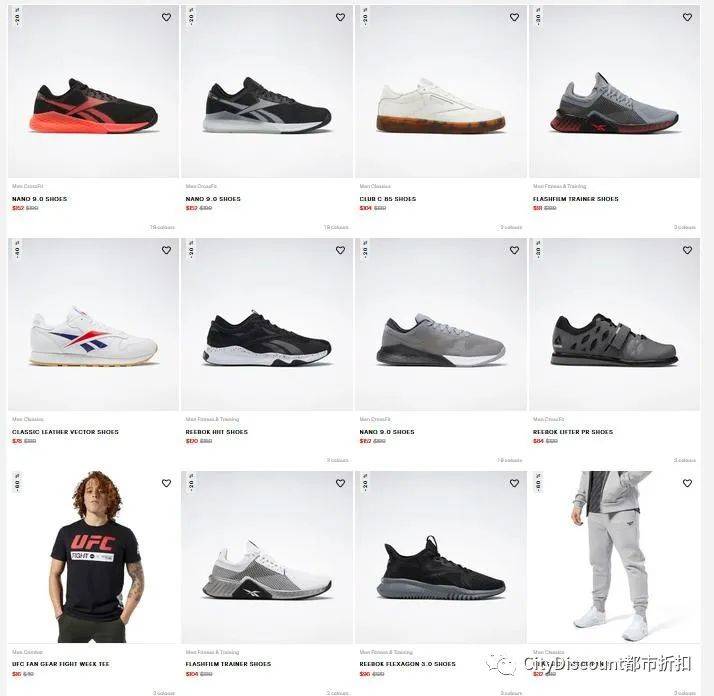Favorite the Classic Leather Vector shoes
This screenshot has width=714, height=696.
pos(167,250)
